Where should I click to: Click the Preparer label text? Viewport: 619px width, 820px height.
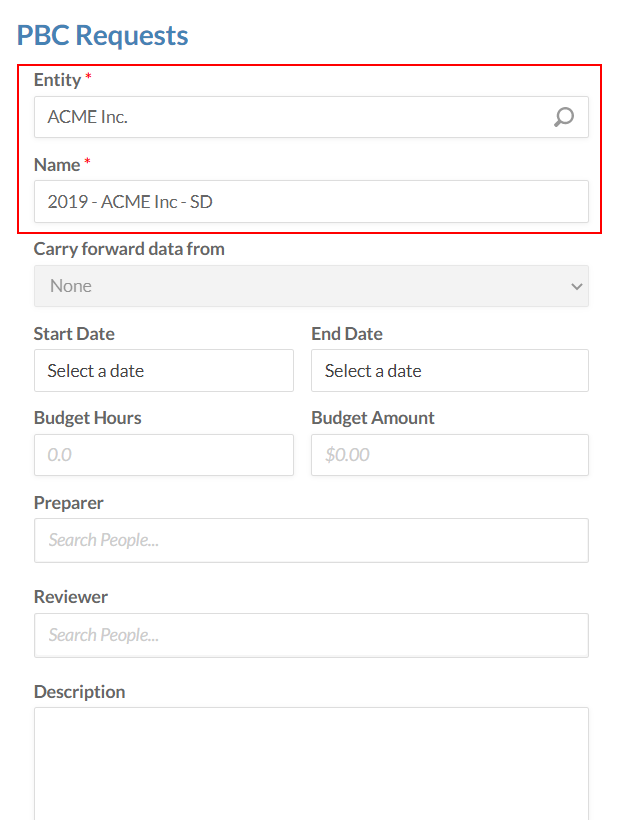(x=68, y=502)
